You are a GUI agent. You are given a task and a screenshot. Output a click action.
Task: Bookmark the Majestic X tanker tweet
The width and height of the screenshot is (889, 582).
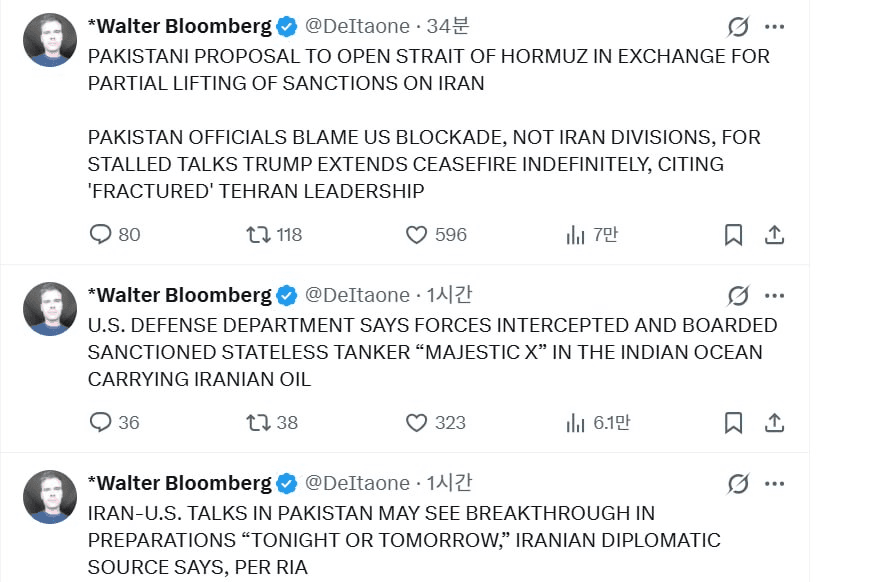[x=733, y=423]
